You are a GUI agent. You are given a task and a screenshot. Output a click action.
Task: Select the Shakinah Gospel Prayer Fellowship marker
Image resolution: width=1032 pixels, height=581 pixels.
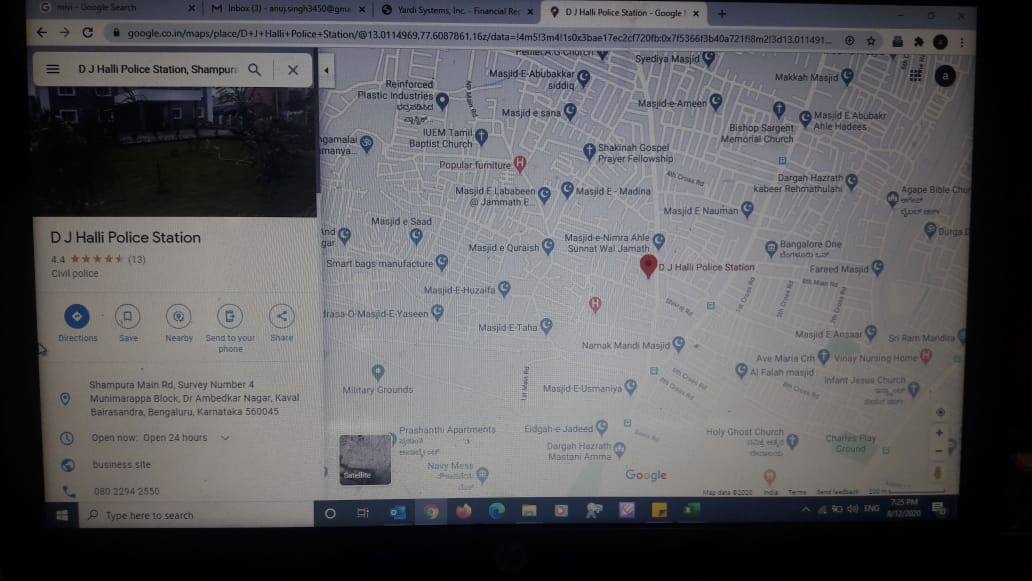(x=590, y=151)
